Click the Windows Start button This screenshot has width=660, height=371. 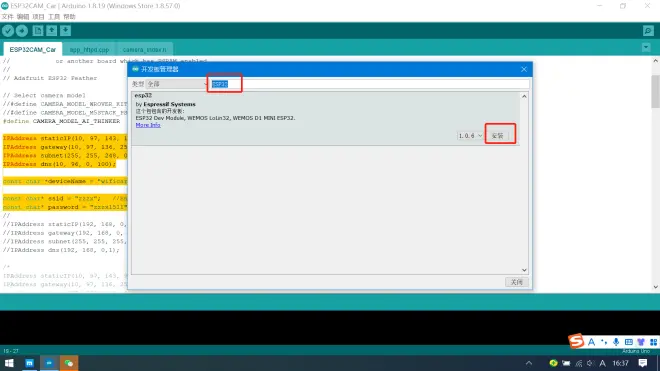pyautogui.click(x=9, y=363)
